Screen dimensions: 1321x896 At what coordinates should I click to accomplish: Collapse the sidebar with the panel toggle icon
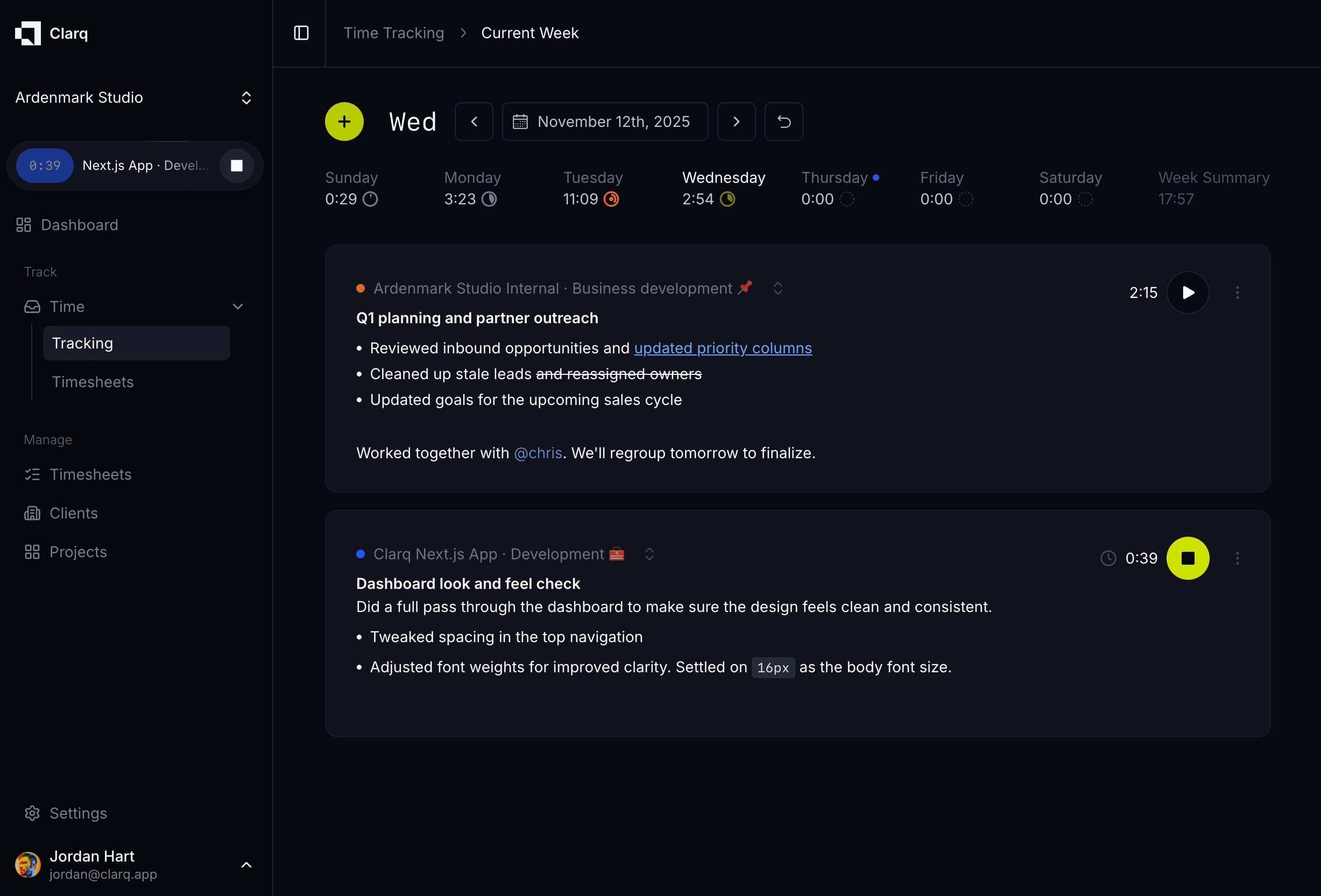(300, 33)
